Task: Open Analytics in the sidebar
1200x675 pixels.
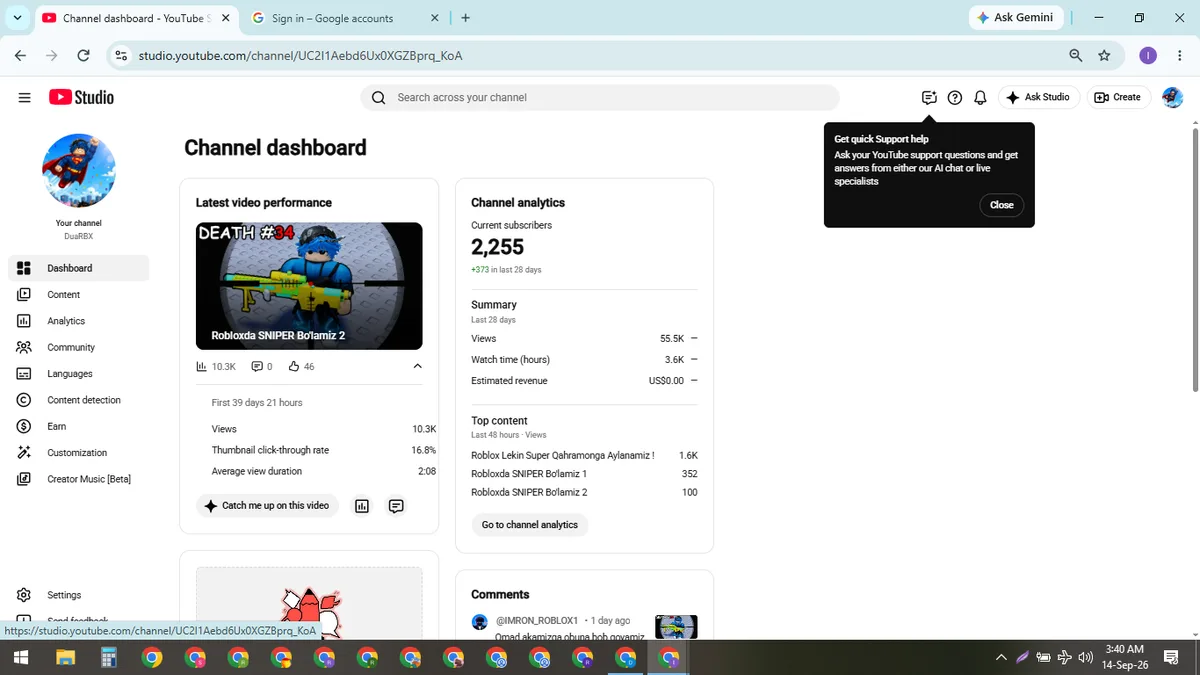Action: coord(79,321)
